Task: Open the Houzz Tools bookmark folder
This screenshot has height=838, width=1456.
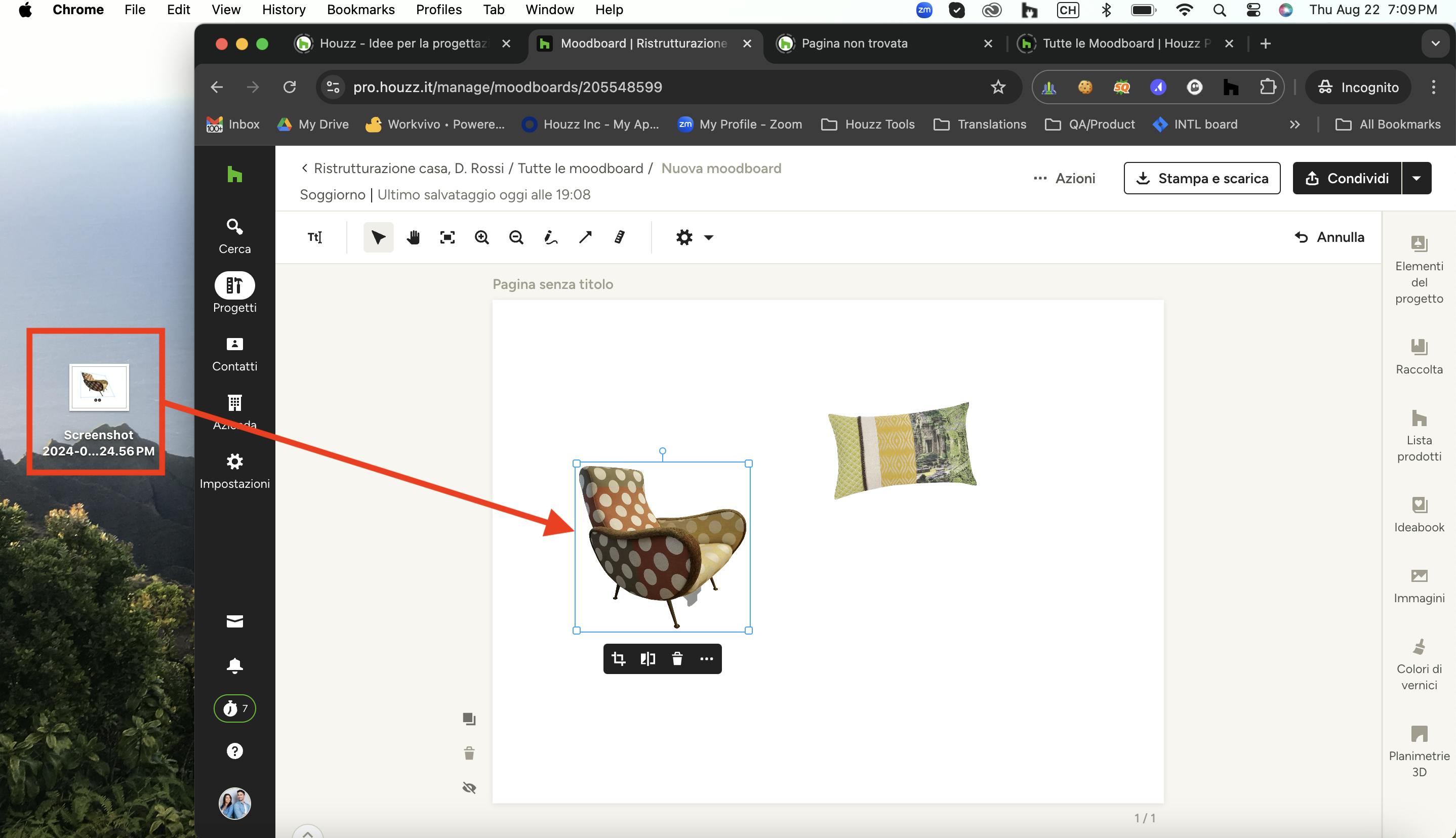Action: pos(868,125)
